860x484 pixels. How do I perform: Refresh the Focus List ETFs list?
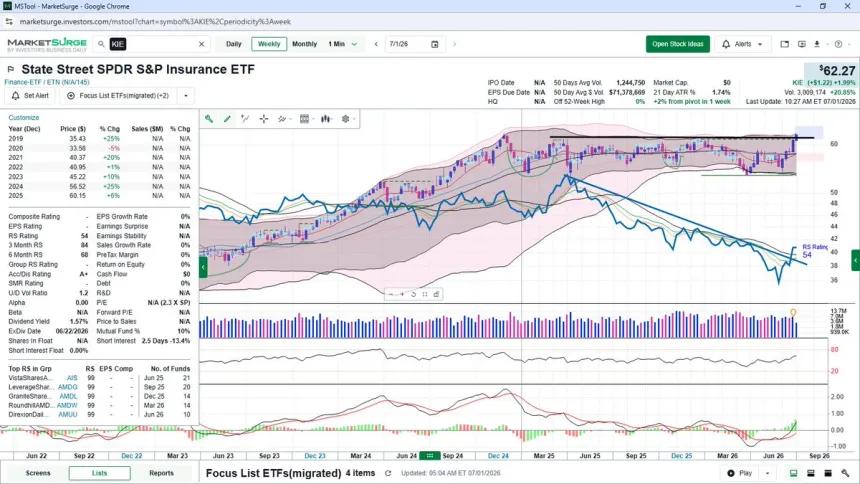tap(388, 473)
